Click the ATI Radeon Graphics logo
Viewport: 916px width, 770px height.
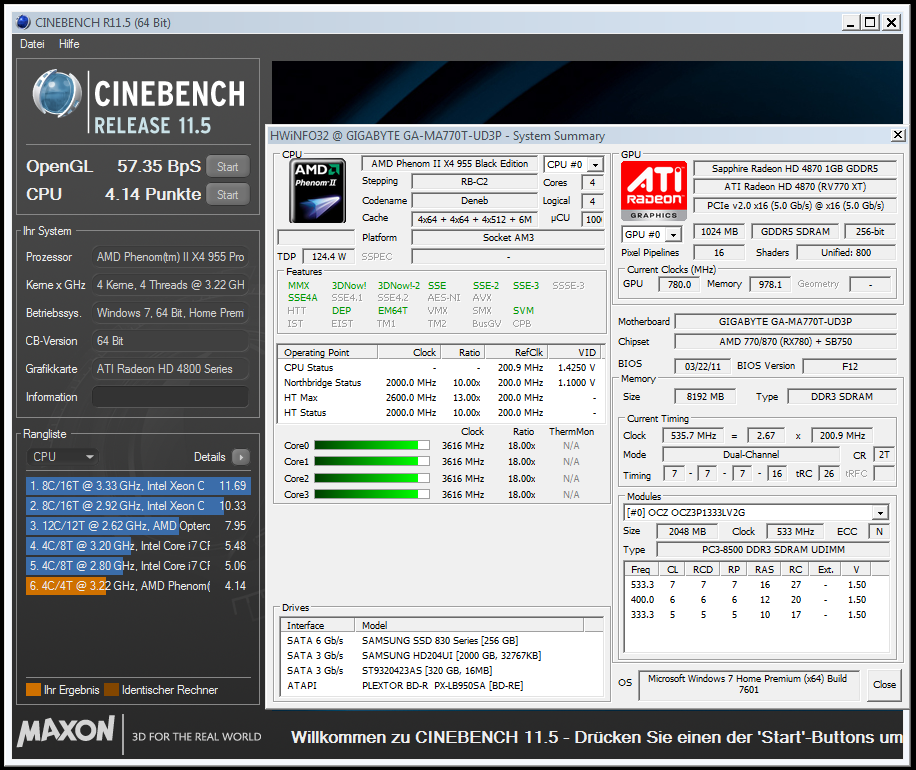pyautogui.click(x=653, y=190)
